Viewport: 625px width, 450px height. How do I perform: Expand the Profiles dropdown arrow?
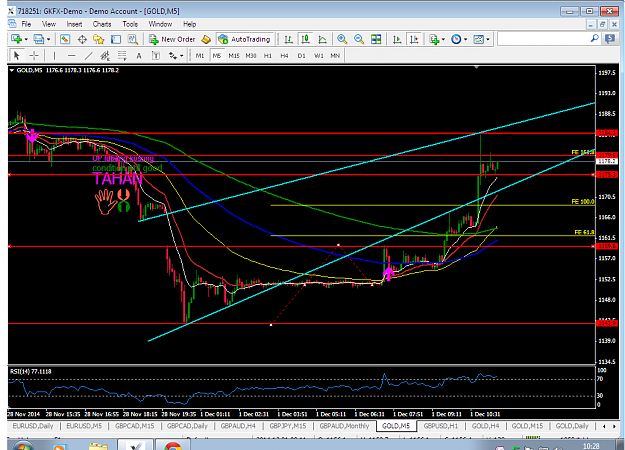click(x=48, y=39)
